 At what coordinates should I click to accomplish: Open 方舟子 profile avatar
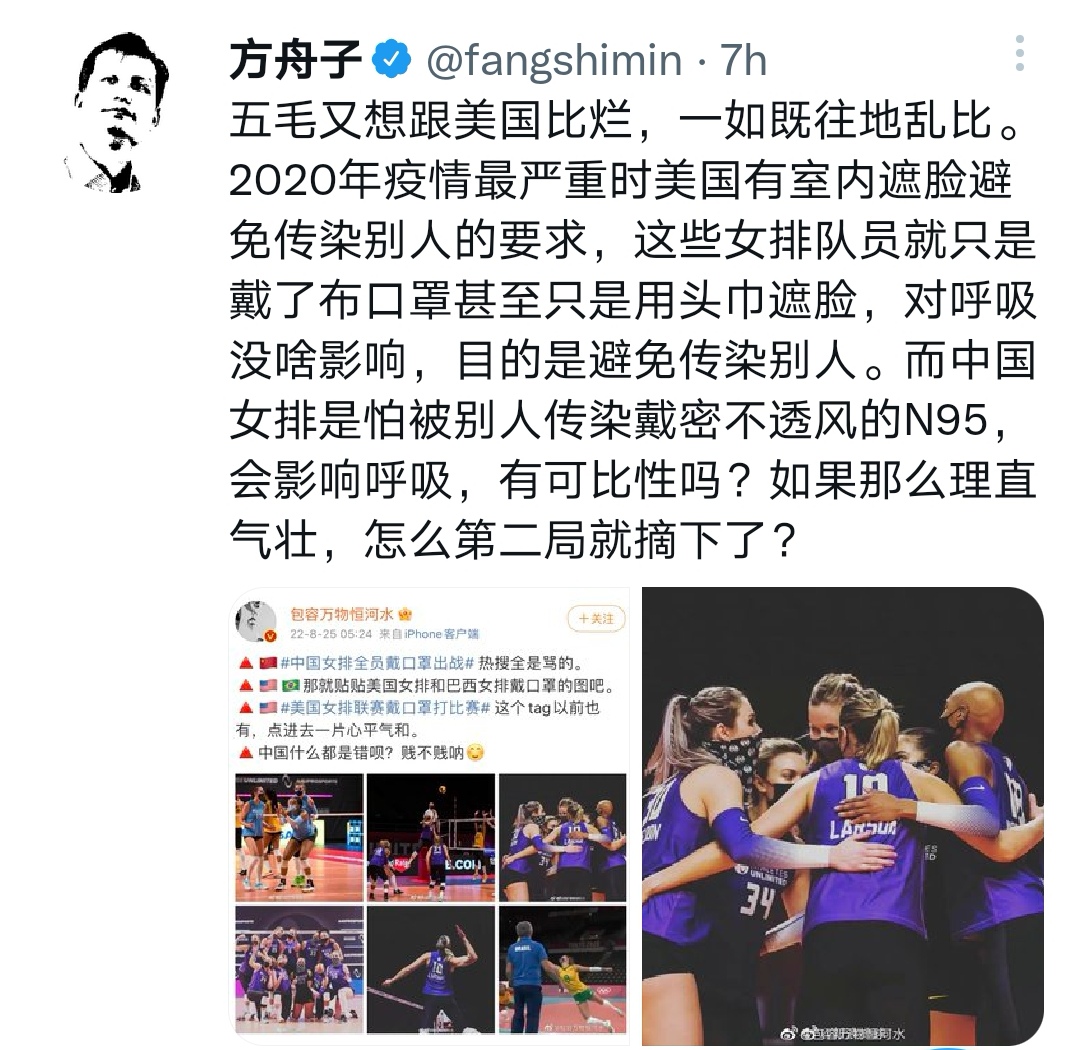tap(116, 113)
